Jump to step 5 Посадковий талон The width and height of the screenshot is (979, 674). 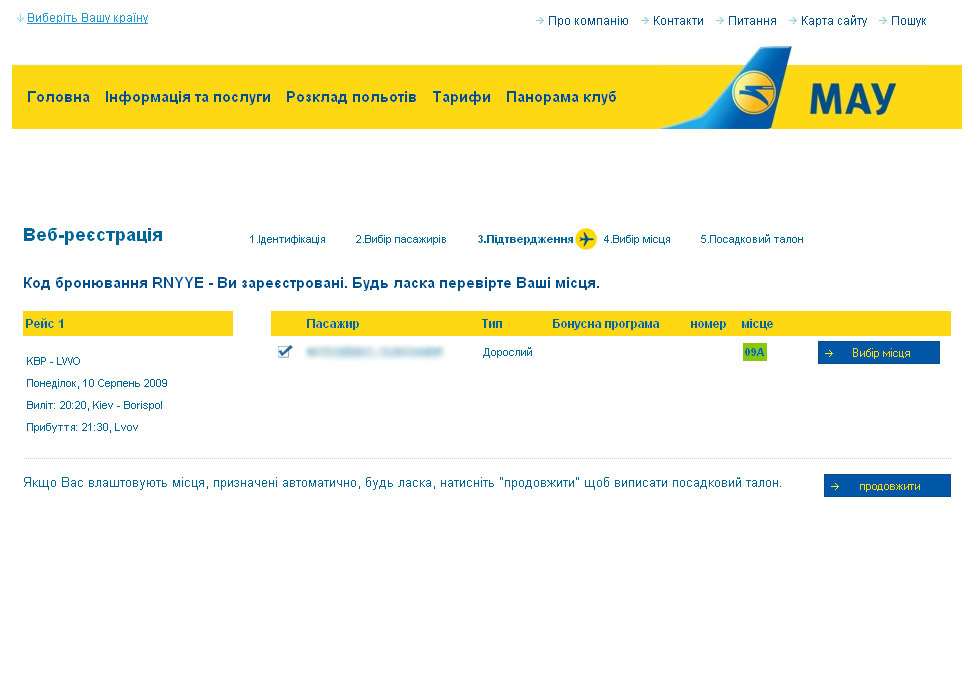[x=751, y=240]
